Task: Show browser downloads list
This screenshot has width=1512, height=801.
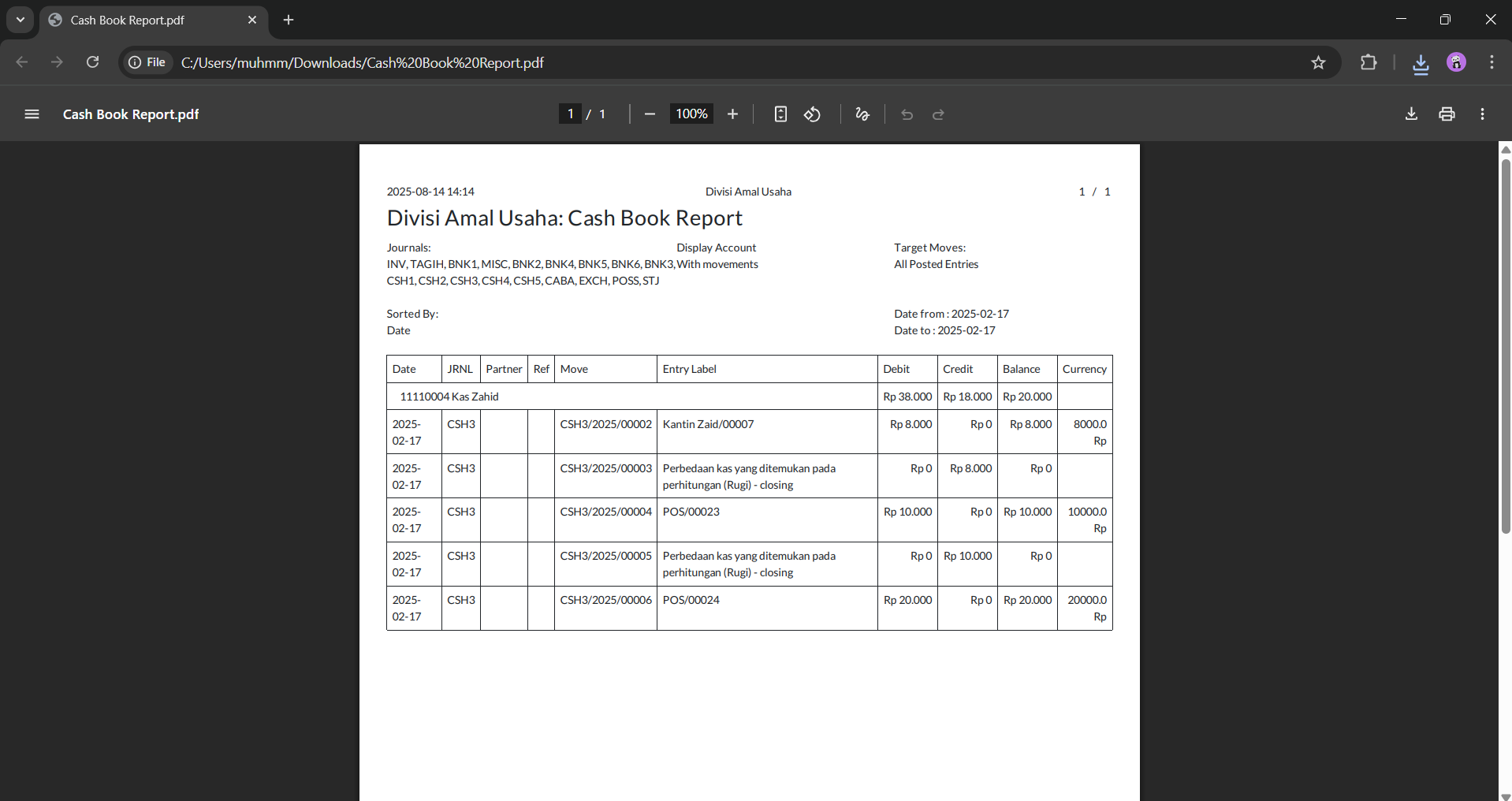Action: [x=1421, y=63]
